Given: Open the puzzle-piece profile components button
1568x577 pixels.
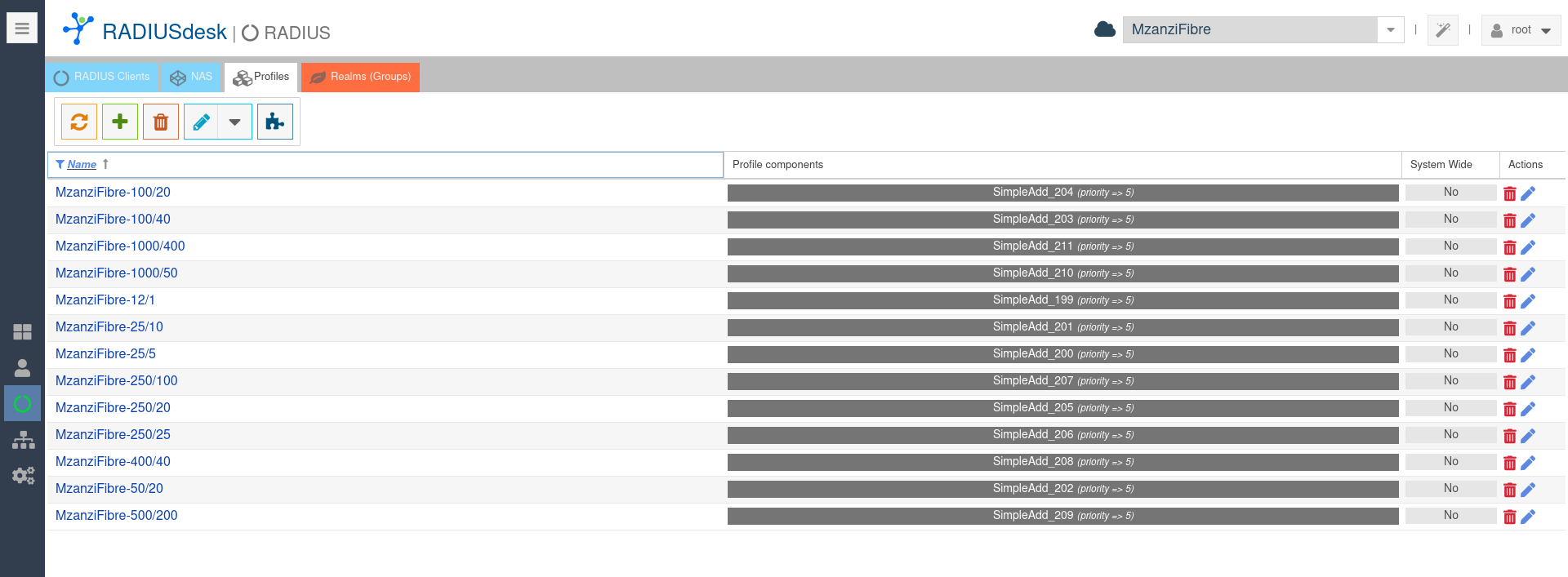Looking at the screenshot, I should [275, 122].
